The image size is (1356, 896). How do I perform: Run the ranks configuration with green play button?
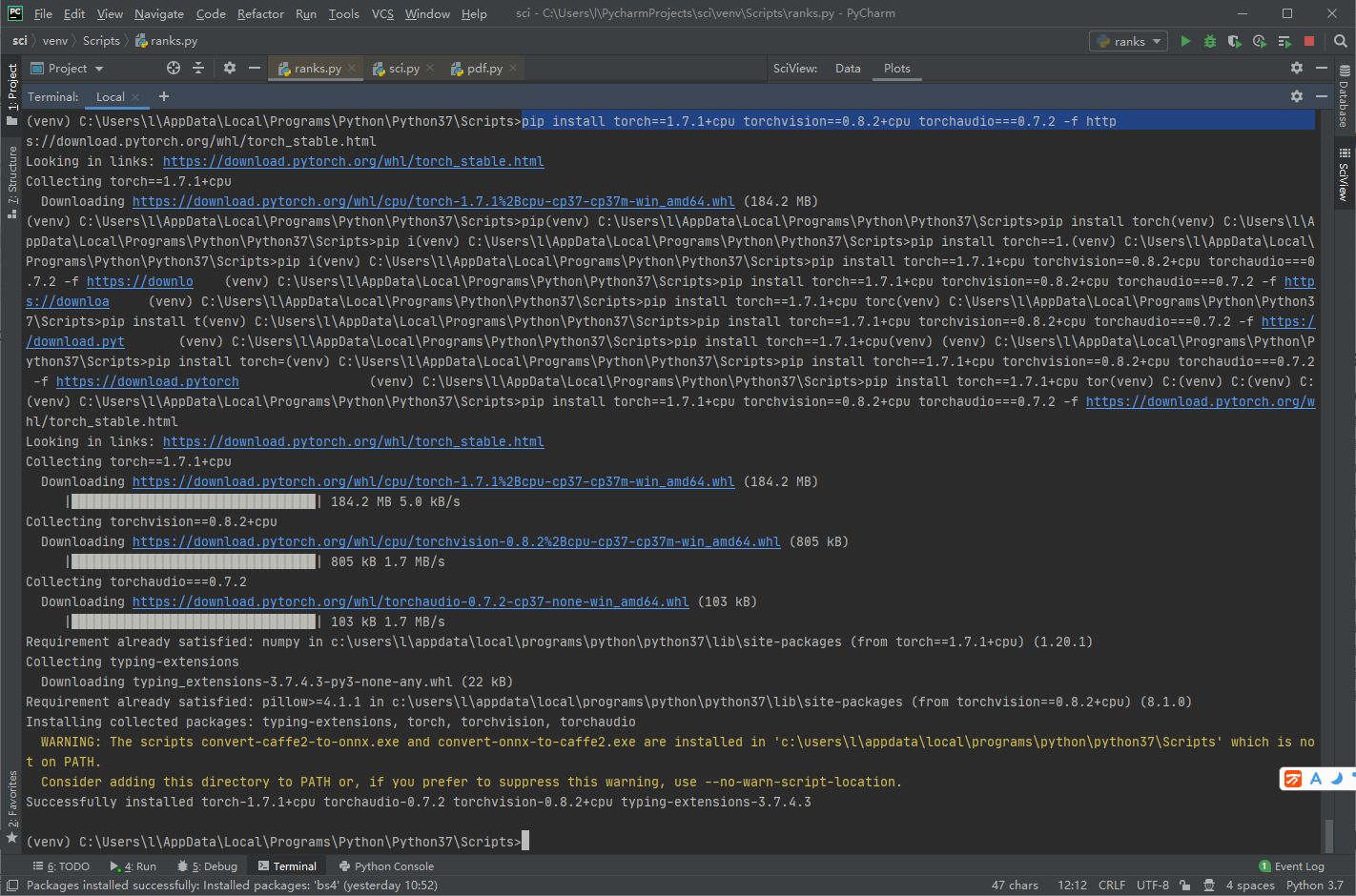click(x=1185, y=41)
